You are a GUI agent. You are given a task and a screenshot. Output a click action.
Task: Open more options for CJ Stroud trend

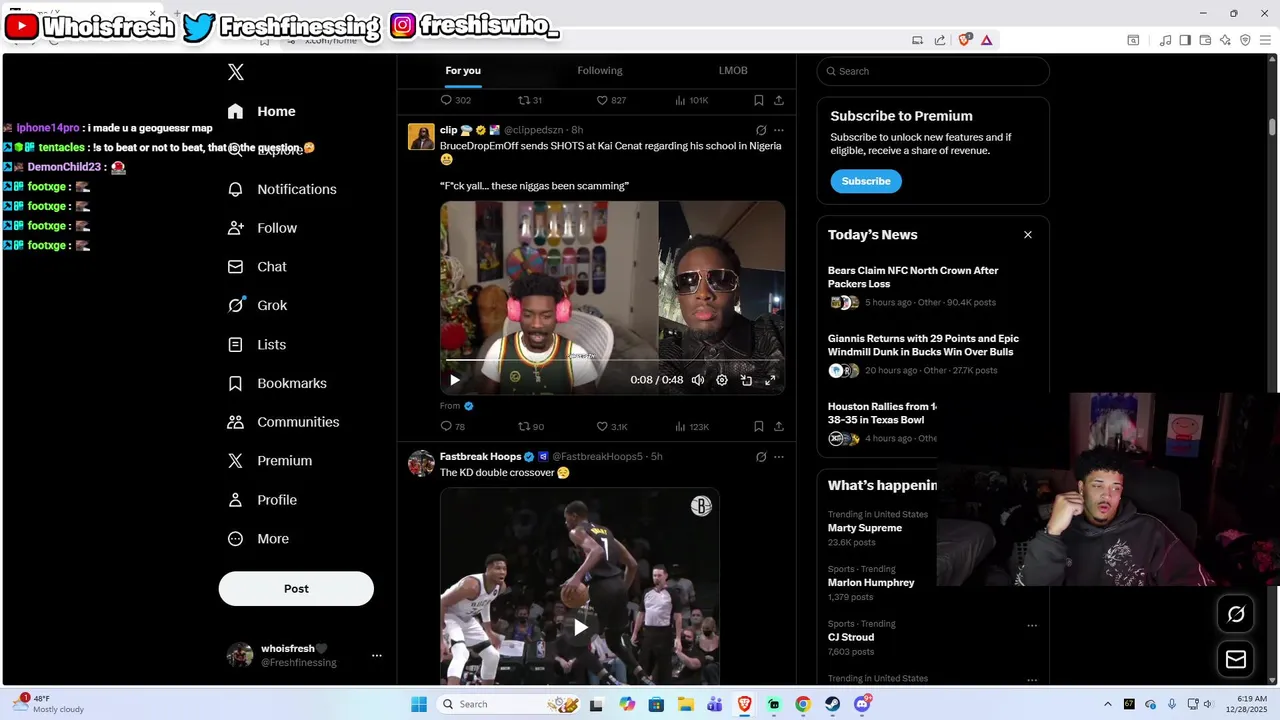[x=1032, y=626]
